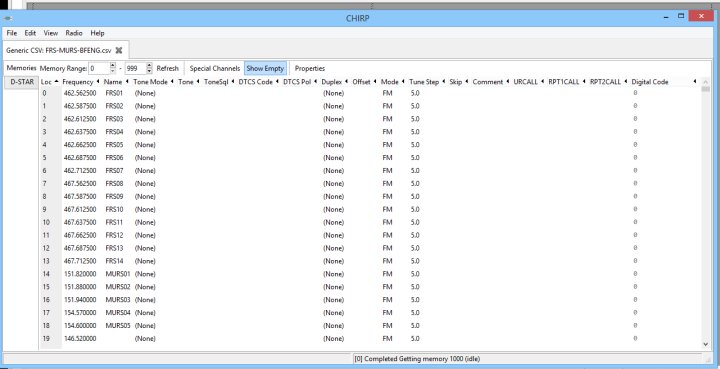720x369 pixels.
Task: Select frequency cell 467.562500
Action: [80, 184]
